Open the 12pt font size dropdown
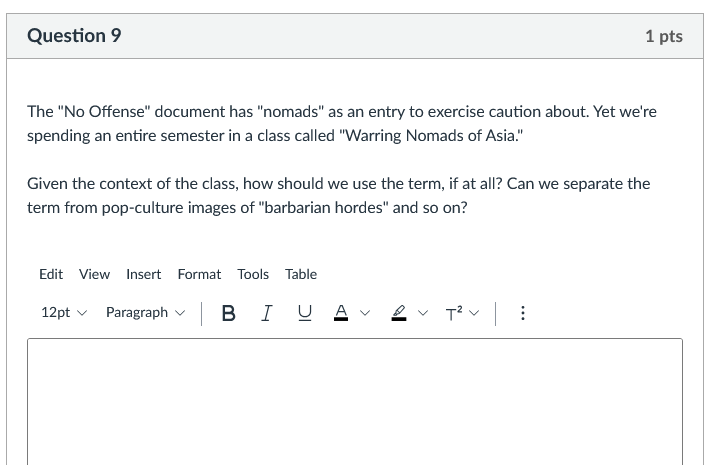The height and width of the screenshot is (465, 719). [x=63, y=313]
